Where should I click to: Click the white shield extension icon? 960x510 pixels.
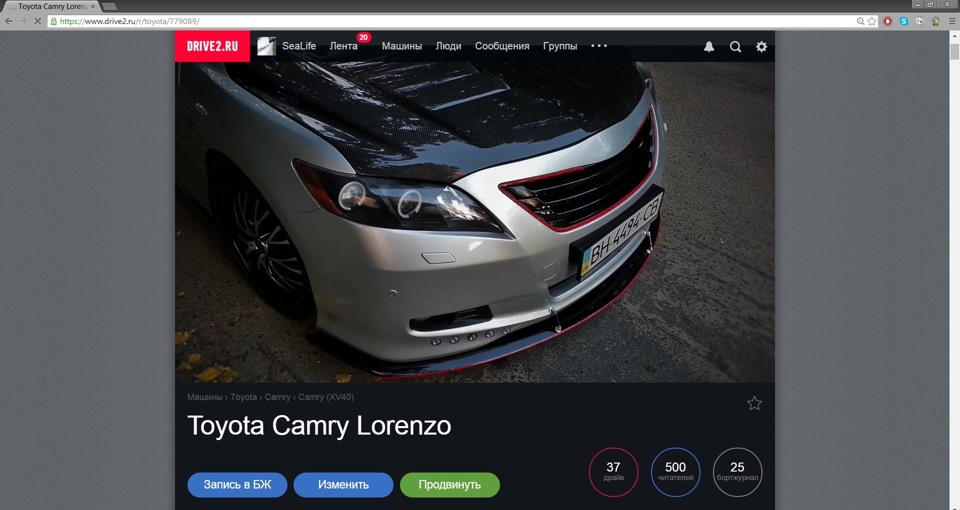click(920, 21)
